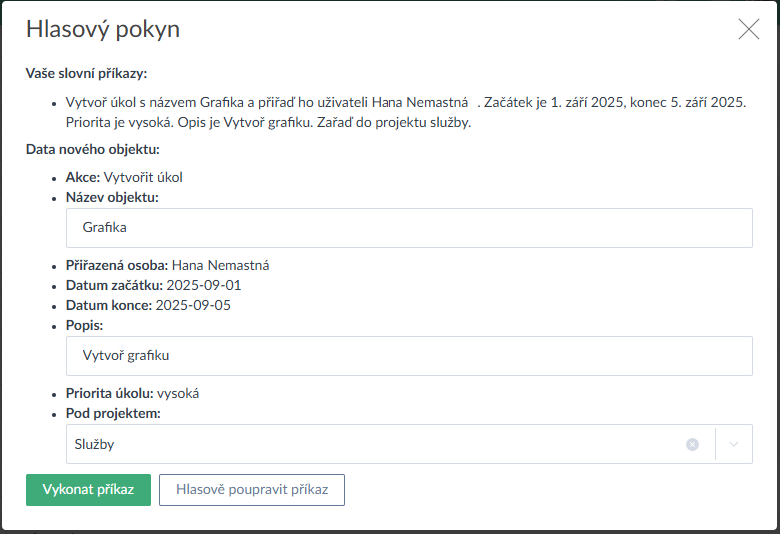Click the Přiřazená osoba Hana Nemastná entry
The image size is (780, 534).
[168, 265]
